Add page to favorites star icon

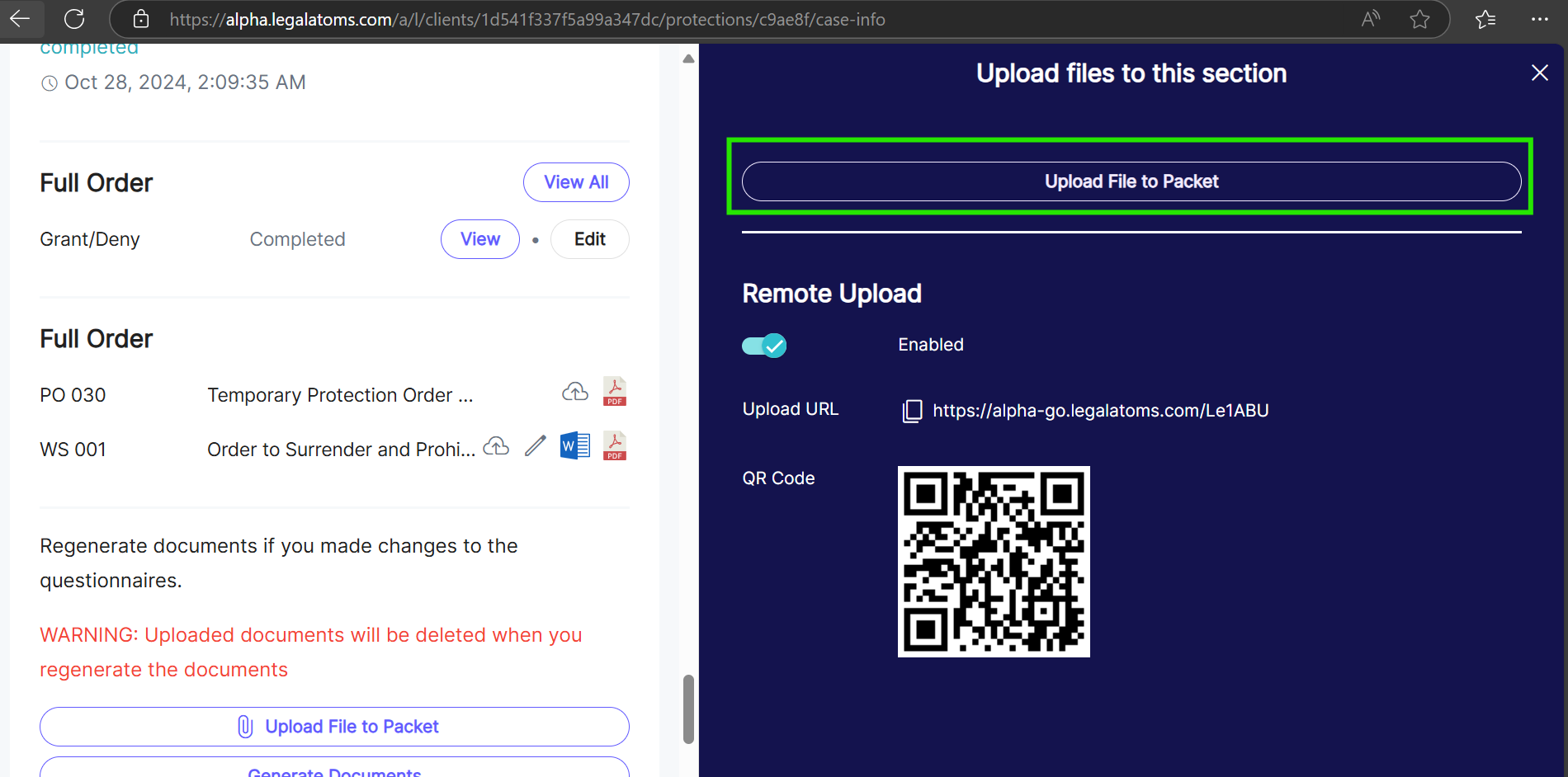click(x=1419, y=19)
